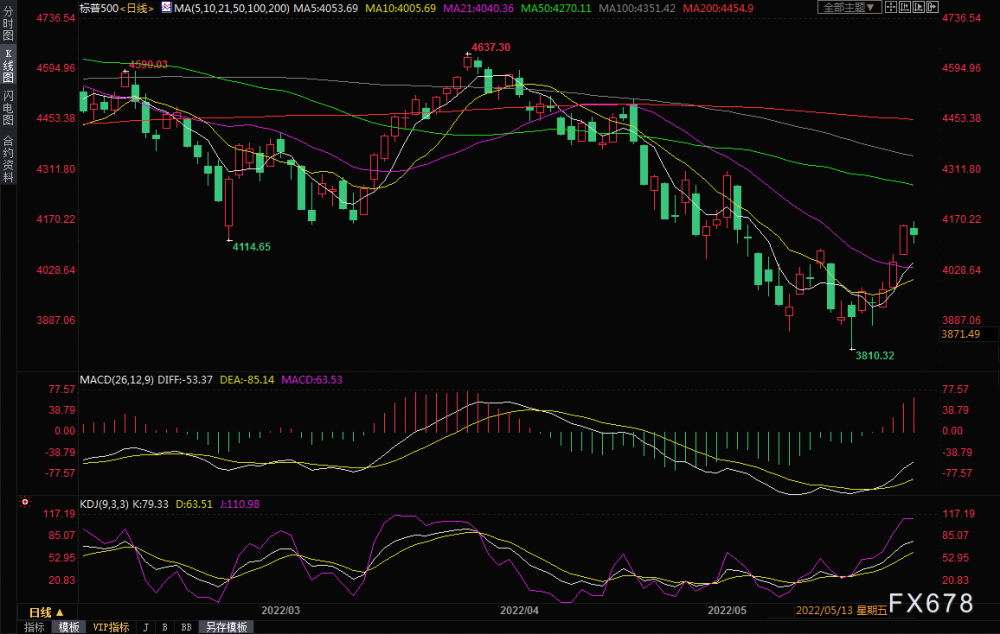Switch to the 闪电图 side tab

click(8, 107)
